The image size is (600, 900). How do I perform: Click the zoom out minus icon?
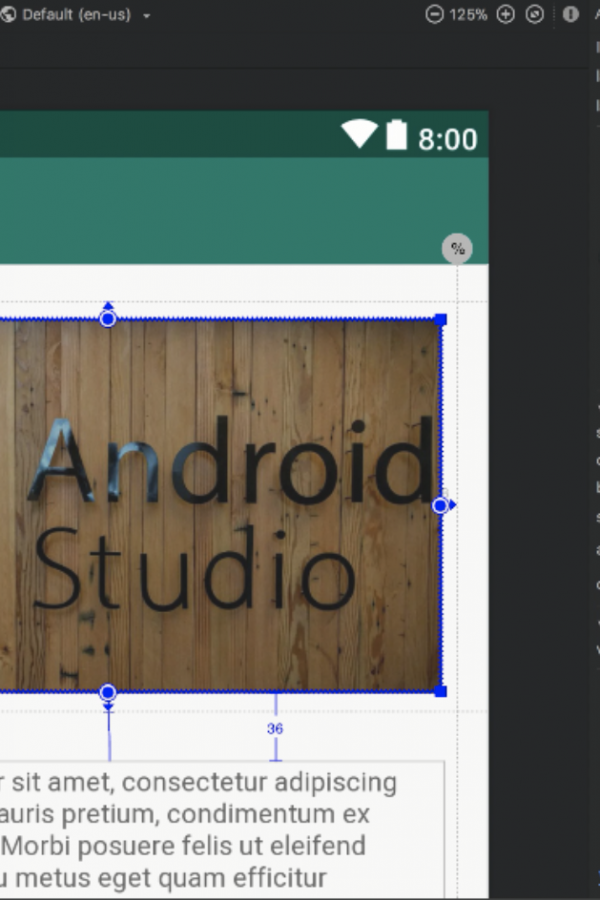(435, 14)
